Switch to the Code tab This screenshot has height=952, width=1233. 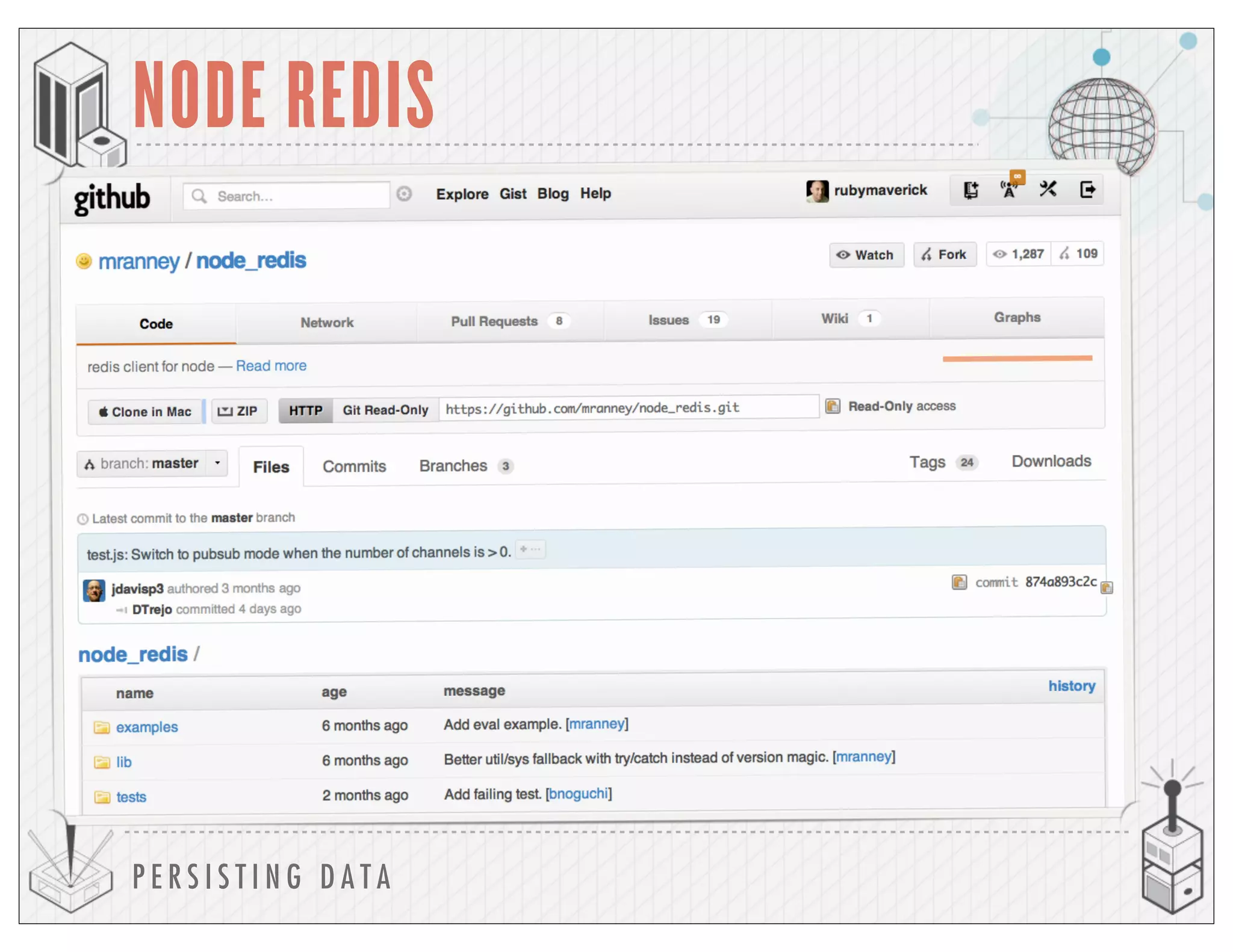(156, 324)
